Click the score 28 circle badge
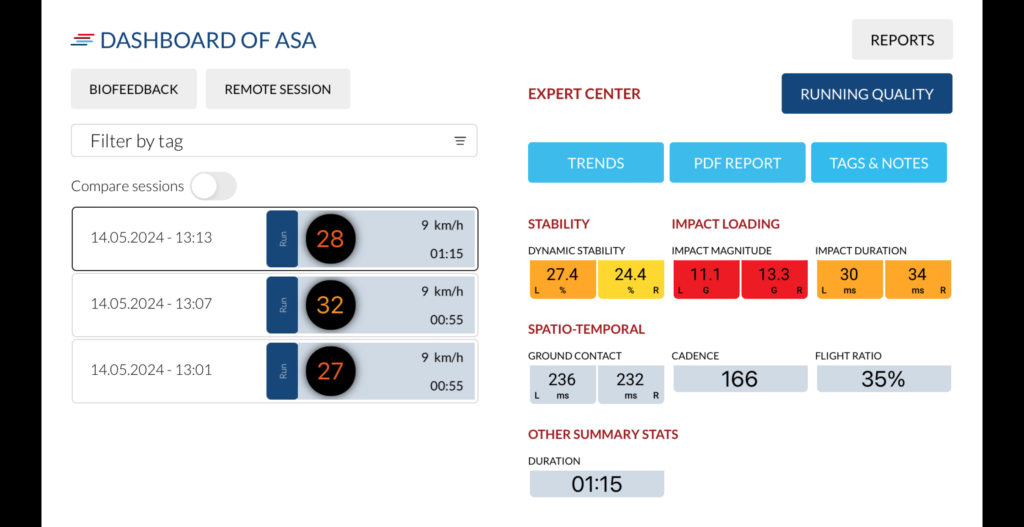 (330, 239)
